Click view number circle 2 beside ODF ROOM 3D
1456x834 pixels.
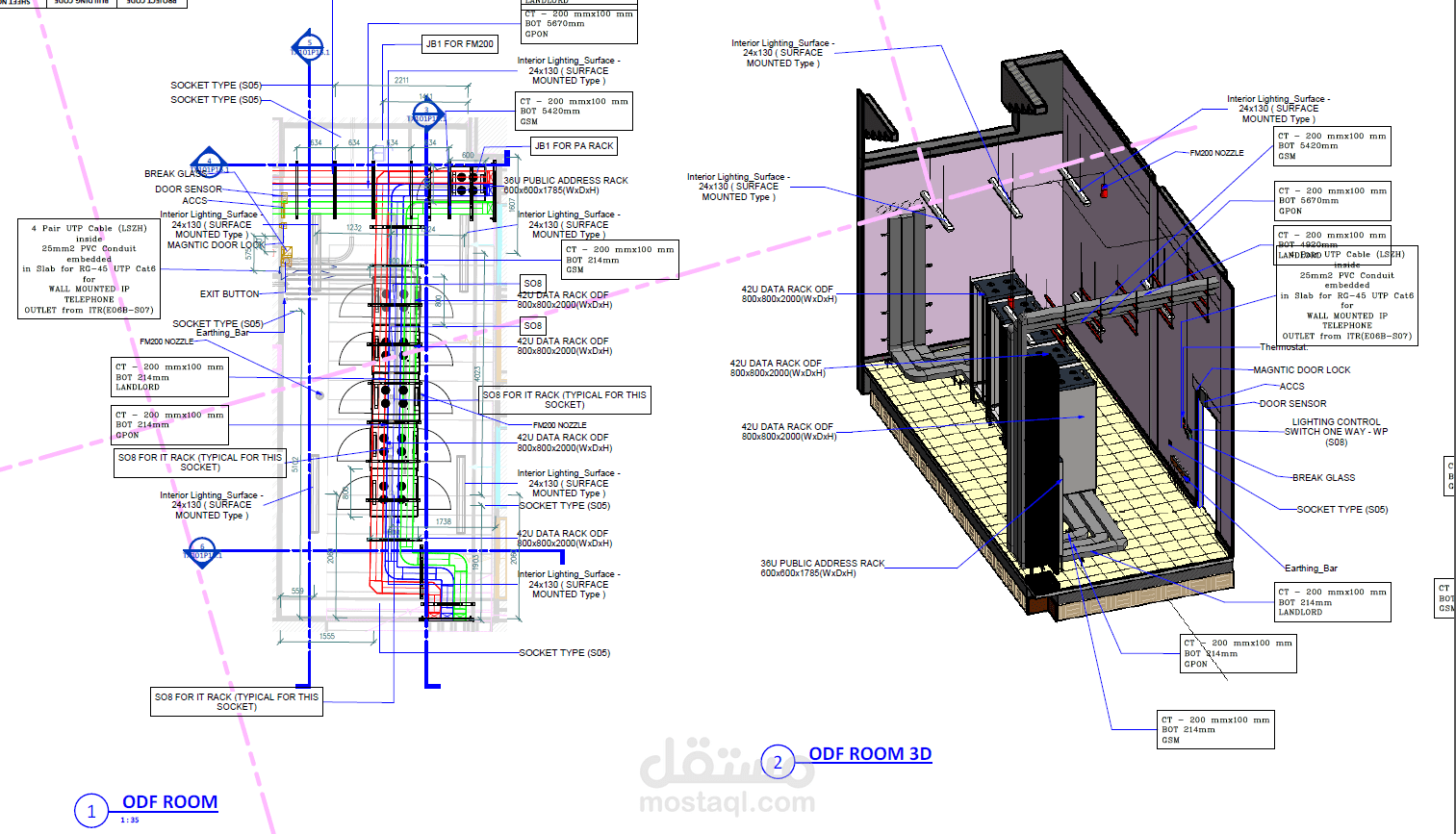click(778, 763)
